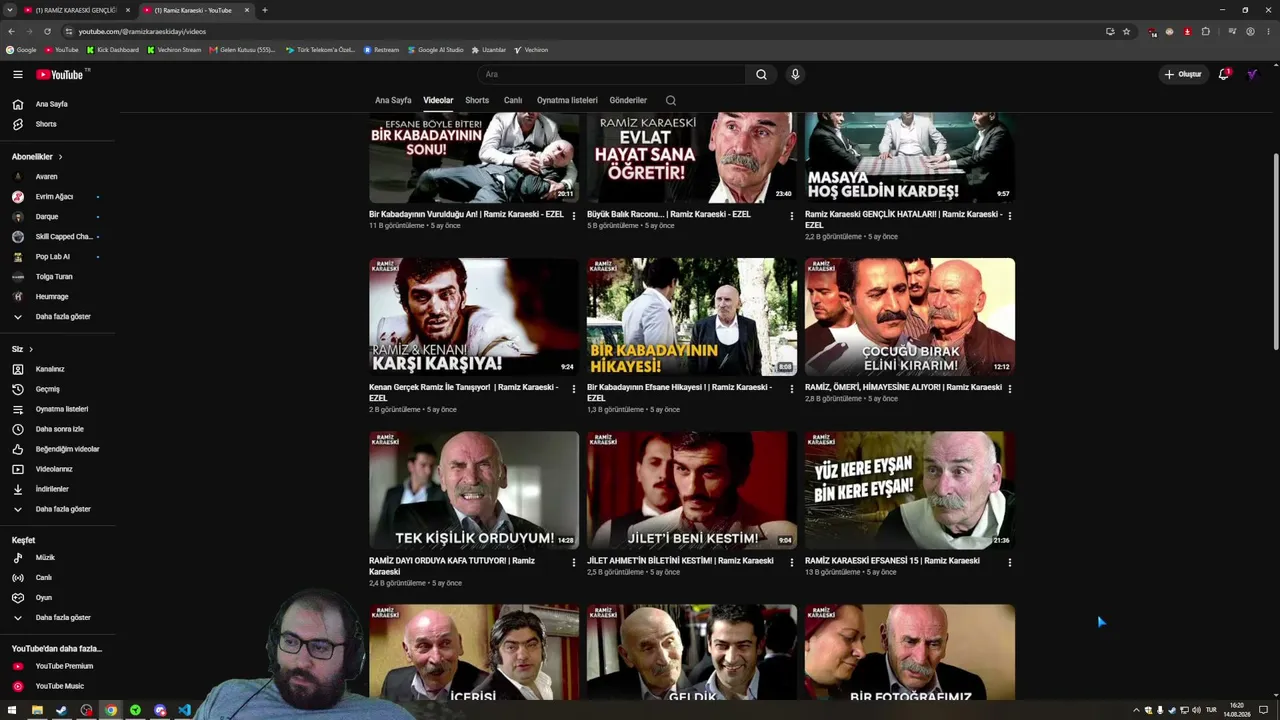Open options for Büyük Balık Racon video
Screen dimensions: 1280x720
pos(792,216)
